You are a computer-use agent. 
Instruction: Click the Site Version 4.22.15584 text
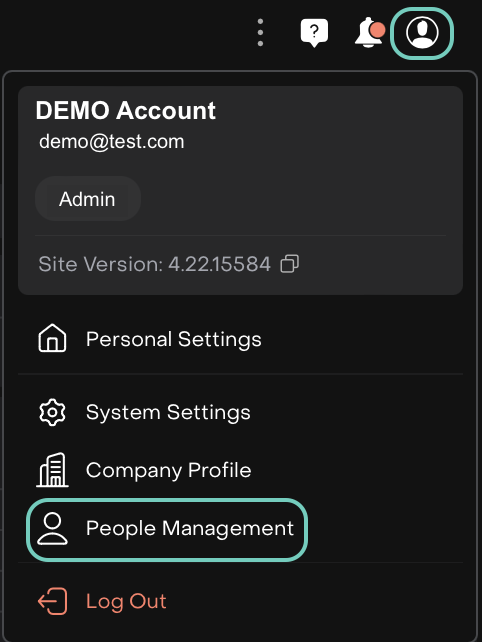(x=154, y=264)
